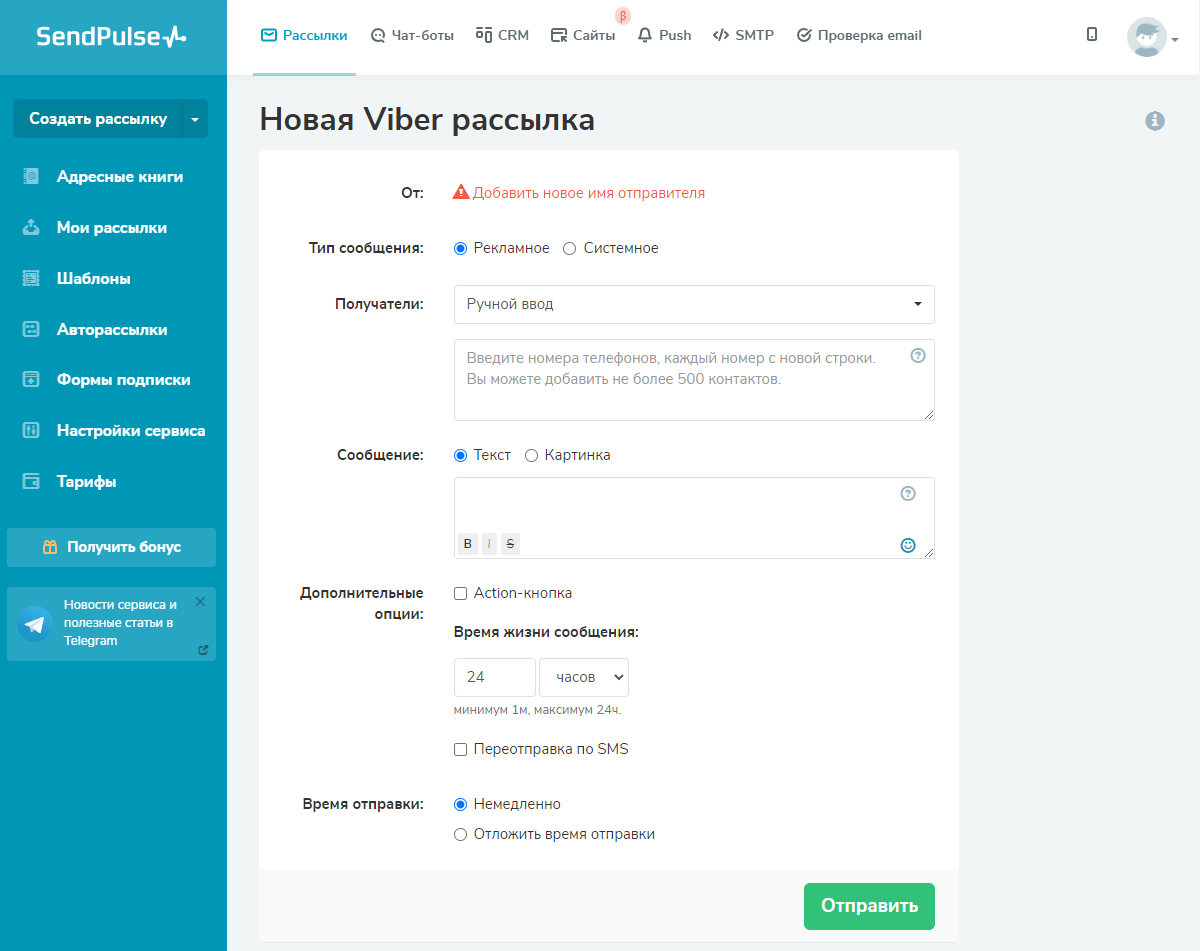Select Рекламное message type
This screenshot has width=1200, height=951.
460,248
